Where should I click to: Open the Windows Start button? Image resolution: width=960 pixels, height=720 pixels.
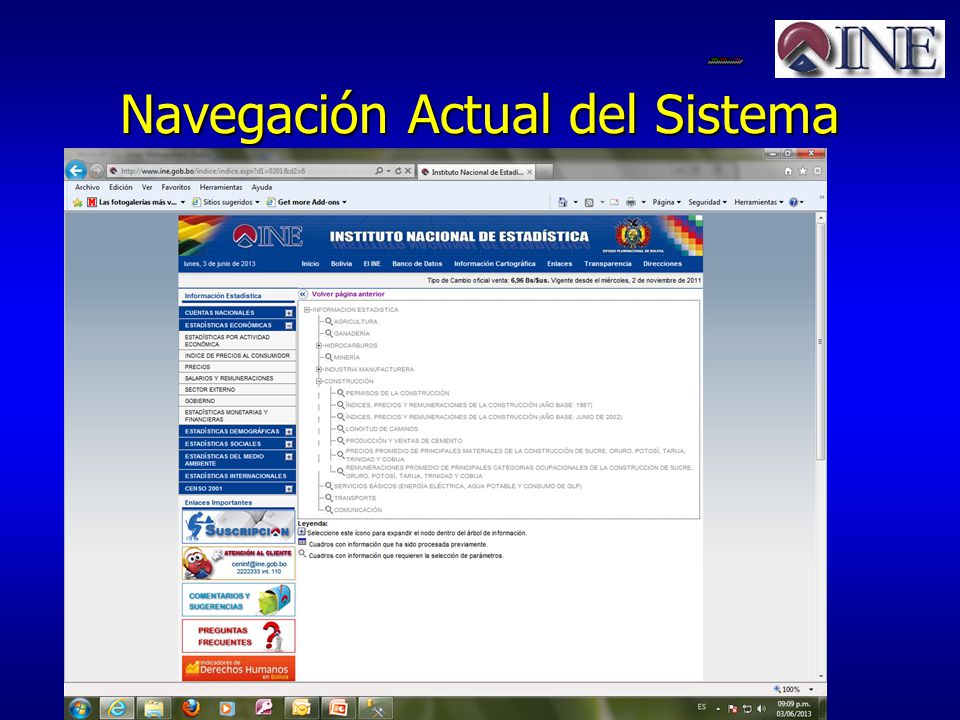click(x=80, y=708)
